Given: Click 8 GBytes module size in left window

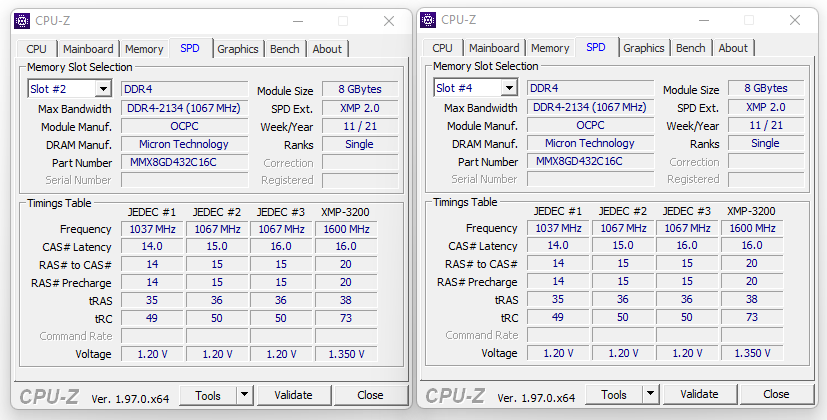Looking at the screenshot, I should (360, 89).
